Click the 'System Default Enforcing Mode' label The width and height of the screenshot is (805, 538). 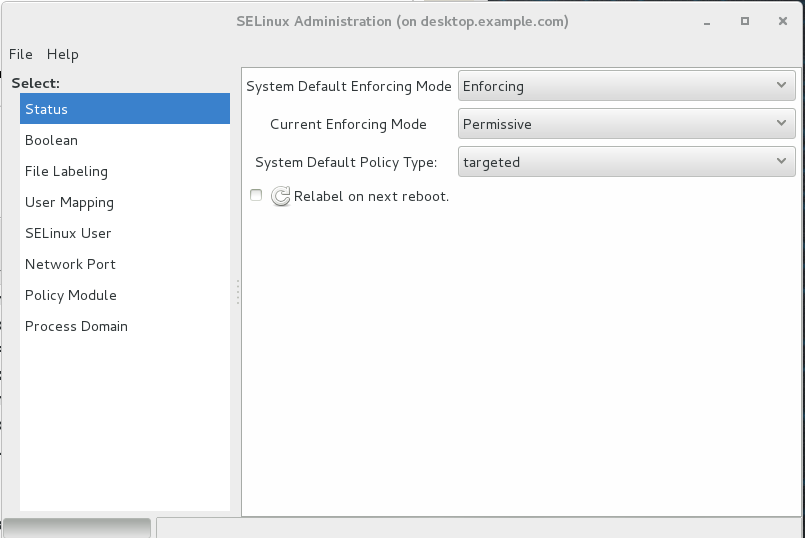349,86
